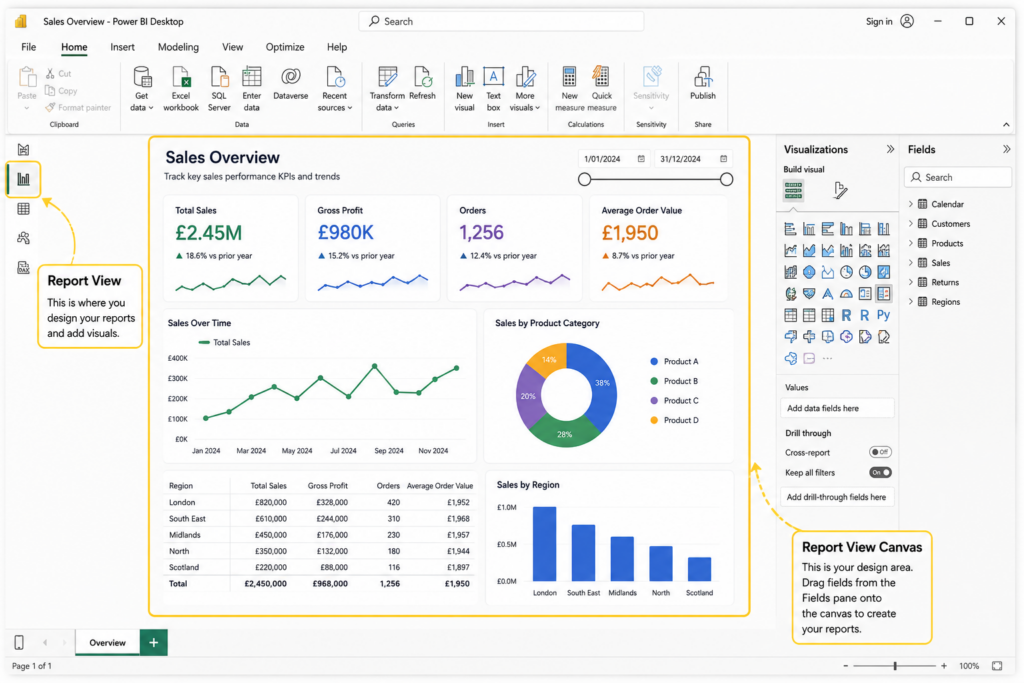Screen dimensions: 1024x683
Task: Insert a New visual
Action: [x=464, y=89]
